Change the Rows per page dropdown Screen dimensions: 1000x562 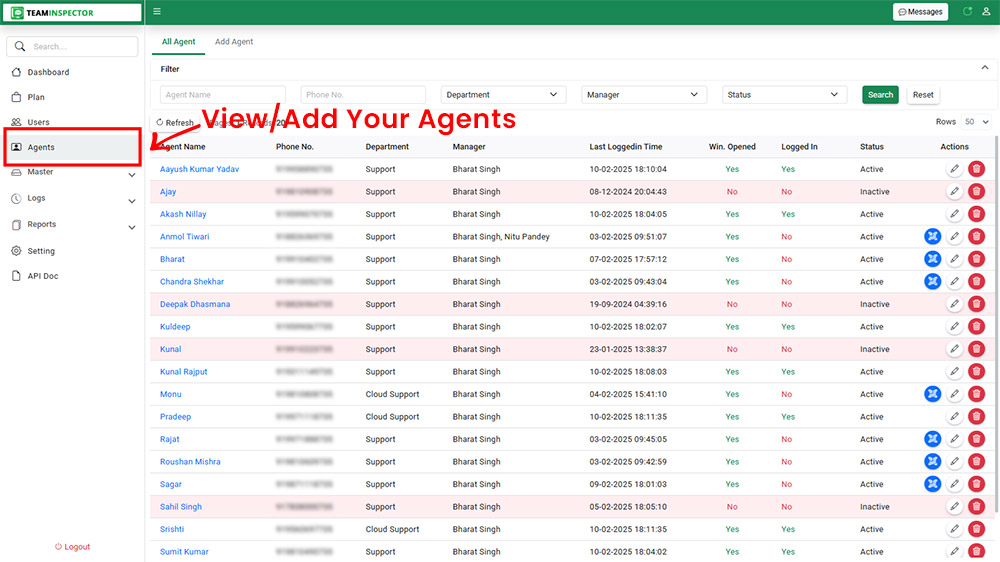975,122
